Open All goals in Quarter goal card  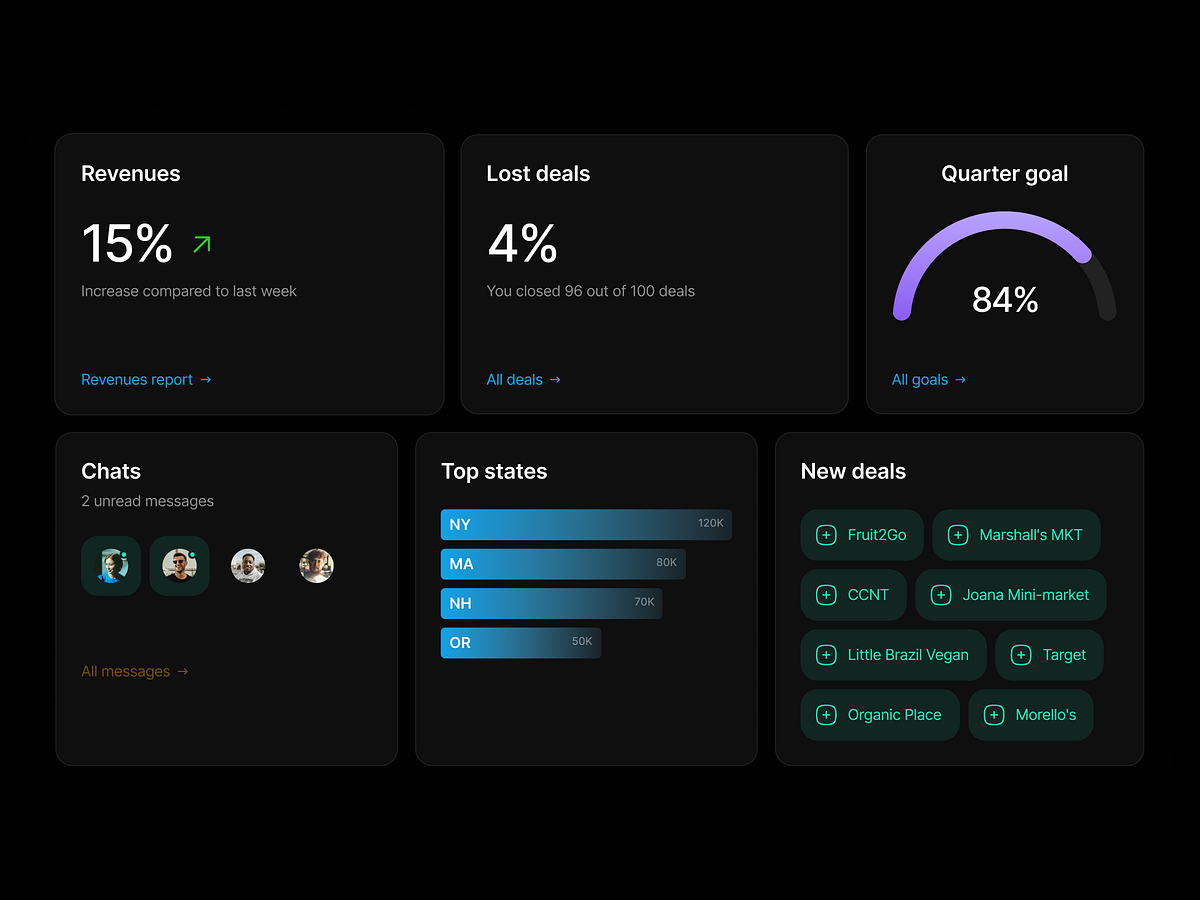click(920, 379)
